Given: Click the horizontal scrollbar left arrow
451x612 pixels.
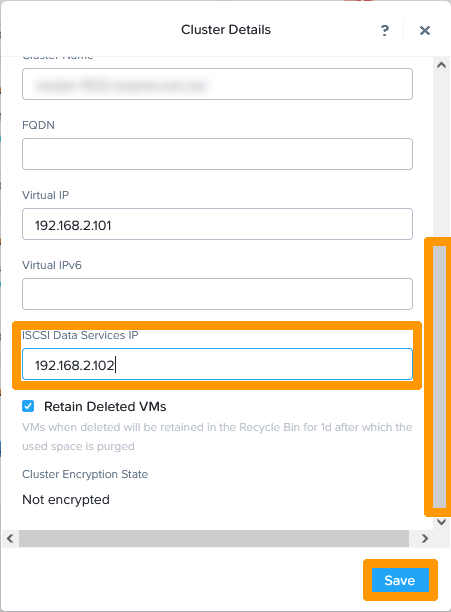Looking at the screenshot, I should (x=10, y=539).
